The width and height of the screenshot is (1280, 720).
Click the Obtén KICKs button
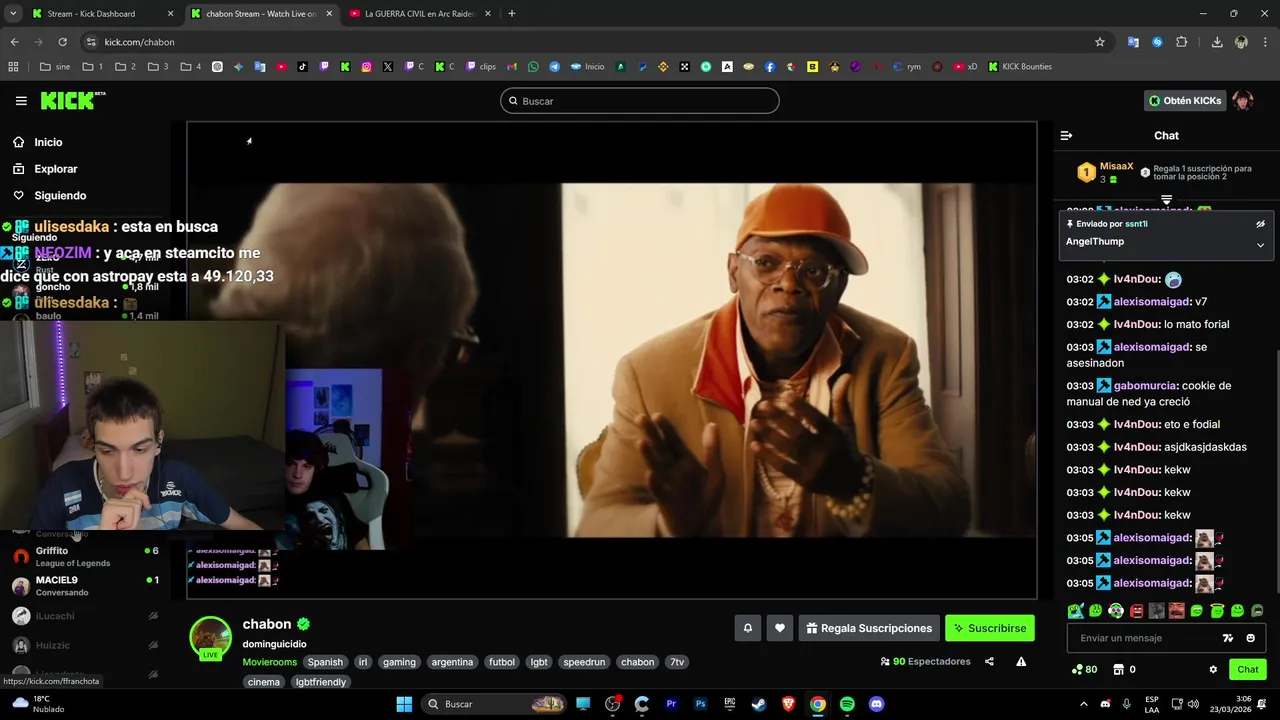tap(1185, 101)
